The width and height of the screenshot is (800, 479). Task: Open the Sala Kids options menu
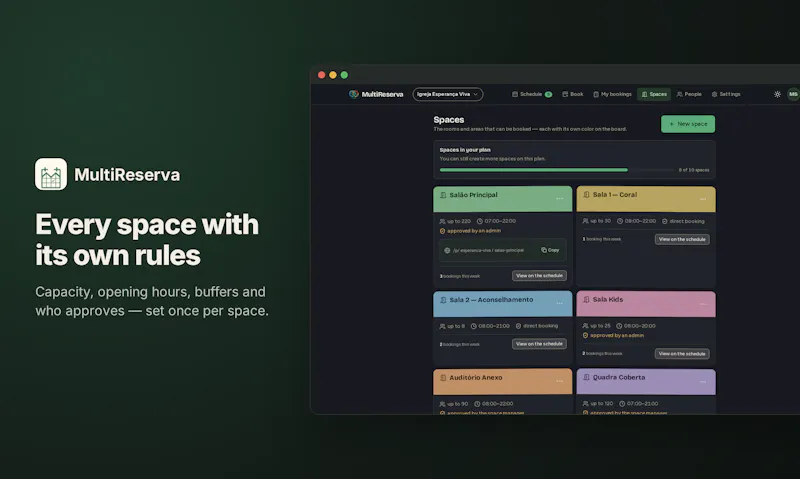click(703, 304)
